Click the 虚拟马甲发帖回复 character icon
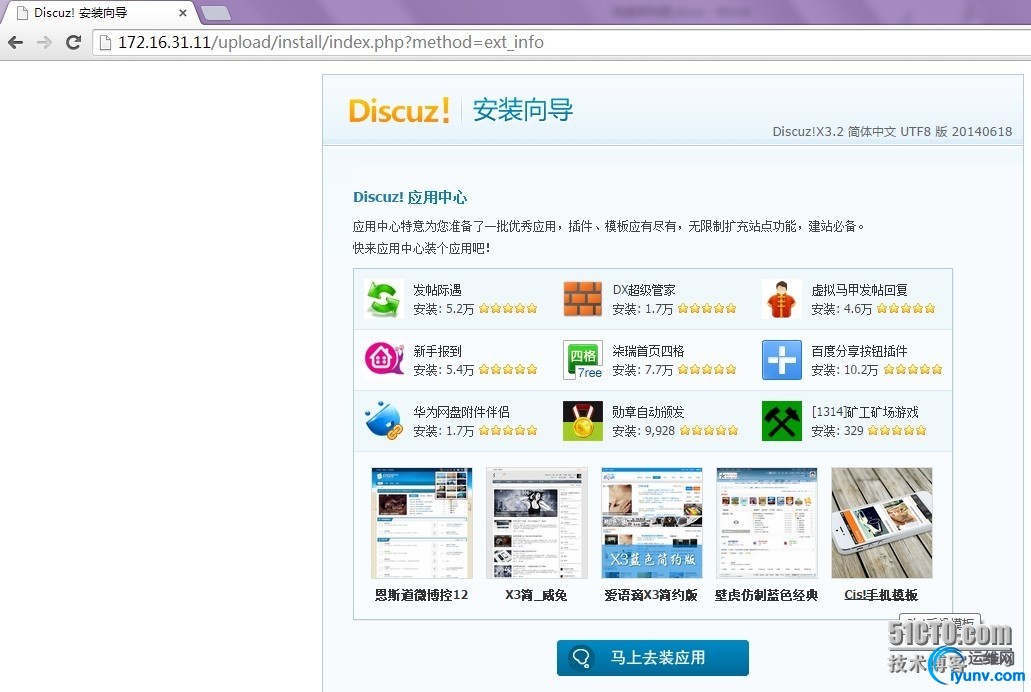This screenshot has height=692, width=1031. coord(782,299)
